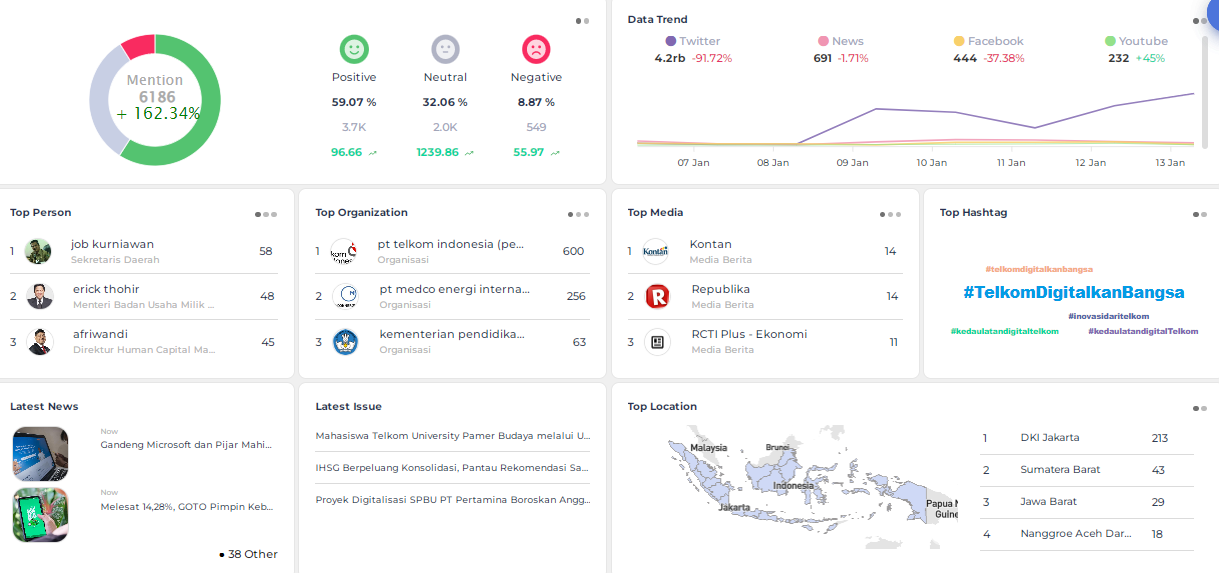Click the Neutral sentiment face icon
Viewport: 1219px width, 573px height.
445,49
